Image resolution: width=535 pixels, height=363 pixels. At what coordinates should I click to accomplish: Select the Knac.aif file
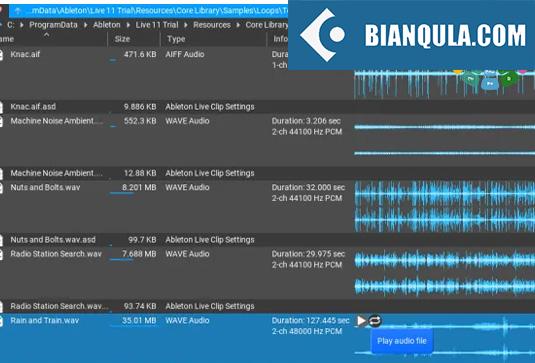25,54
